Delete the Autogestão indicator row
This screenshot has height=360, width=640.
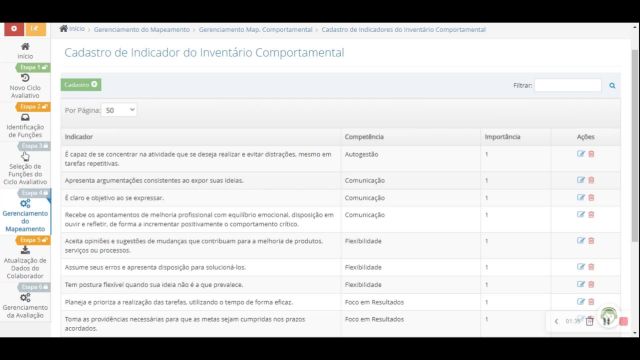point(591,154)
